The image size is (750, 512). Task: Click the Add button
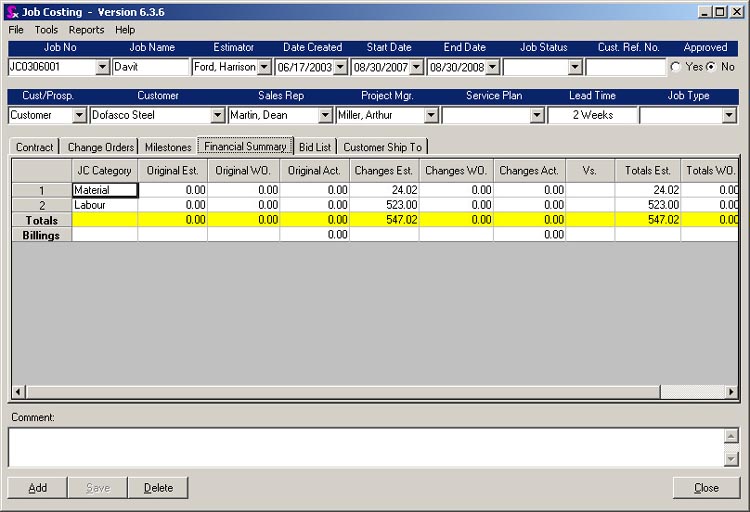click(x=38, y=488)
